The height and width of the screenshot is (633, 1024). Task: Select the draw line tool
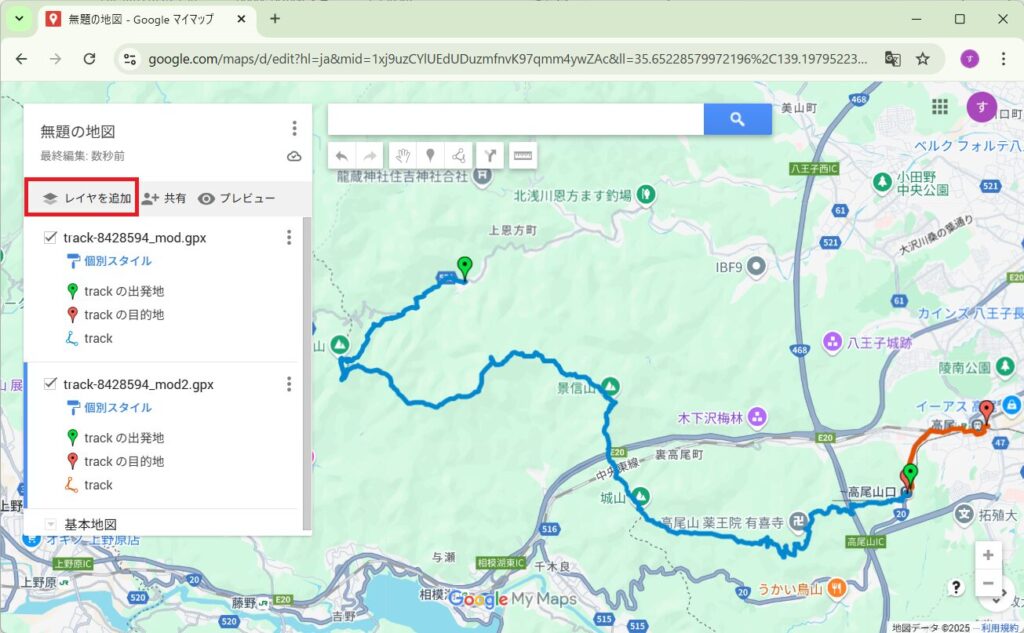point(459,156)
